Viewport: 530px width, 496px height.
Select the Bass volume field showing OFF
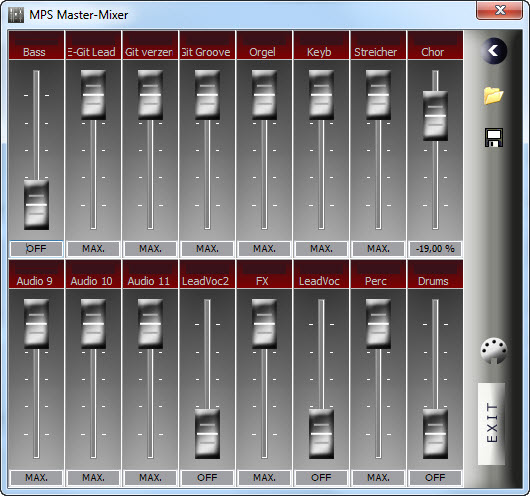36,249
